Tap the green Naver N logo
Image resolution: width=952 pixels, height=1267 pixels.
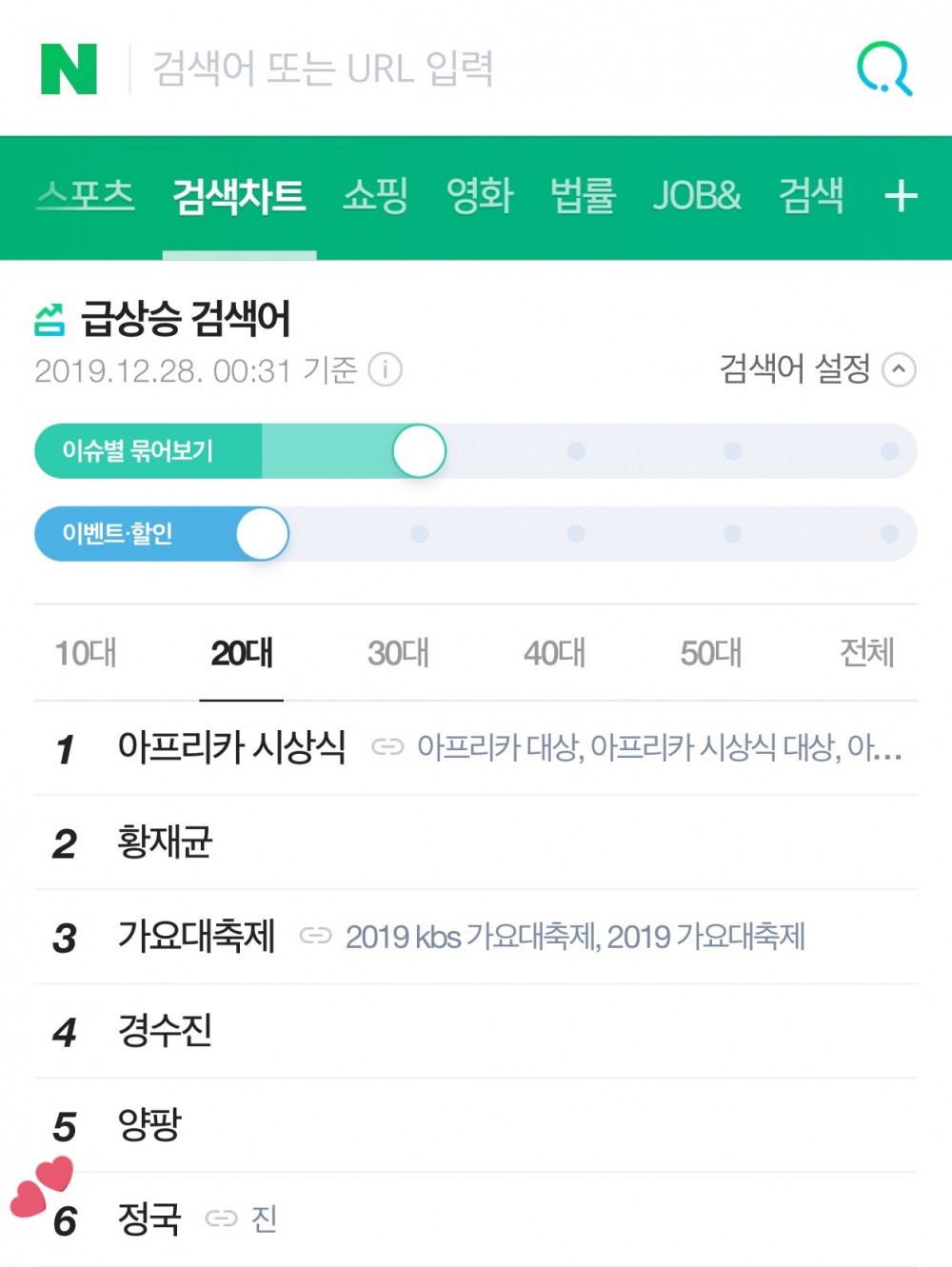(x=69, y=69)
